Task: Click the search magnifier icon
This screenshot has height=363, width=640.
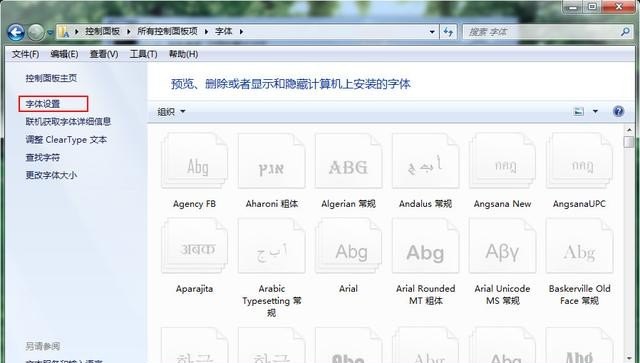Action: 624,31
